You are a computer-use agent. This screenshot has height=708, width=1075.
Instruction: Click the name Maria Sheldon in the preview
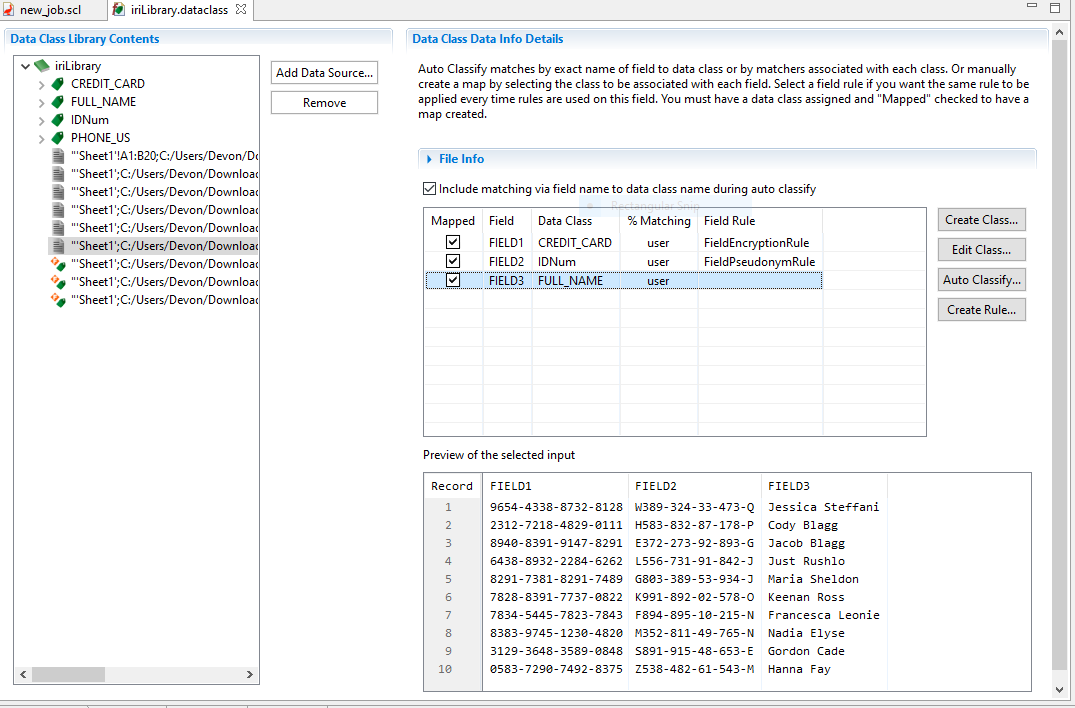[x=813, y=579]
